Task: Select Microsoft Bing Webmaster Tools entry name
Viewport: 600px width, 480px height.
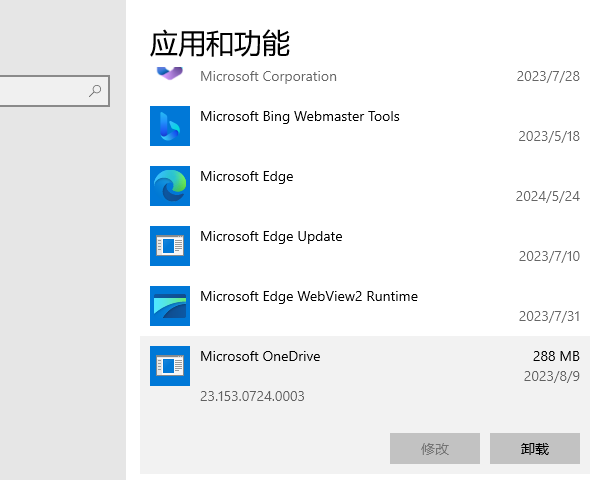Action: [300, 116]
